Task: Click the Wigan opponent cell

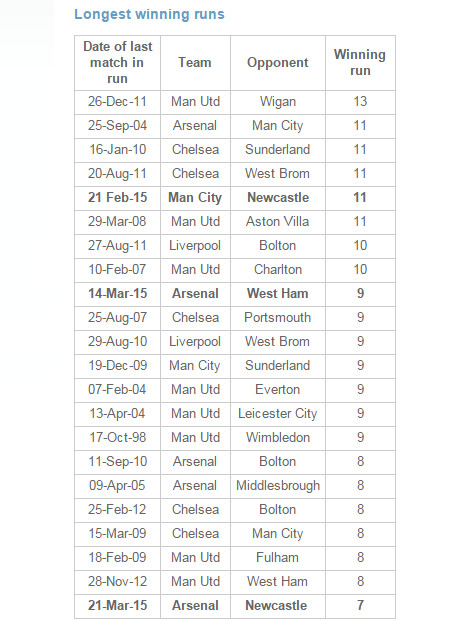Action: coord(278,102)
